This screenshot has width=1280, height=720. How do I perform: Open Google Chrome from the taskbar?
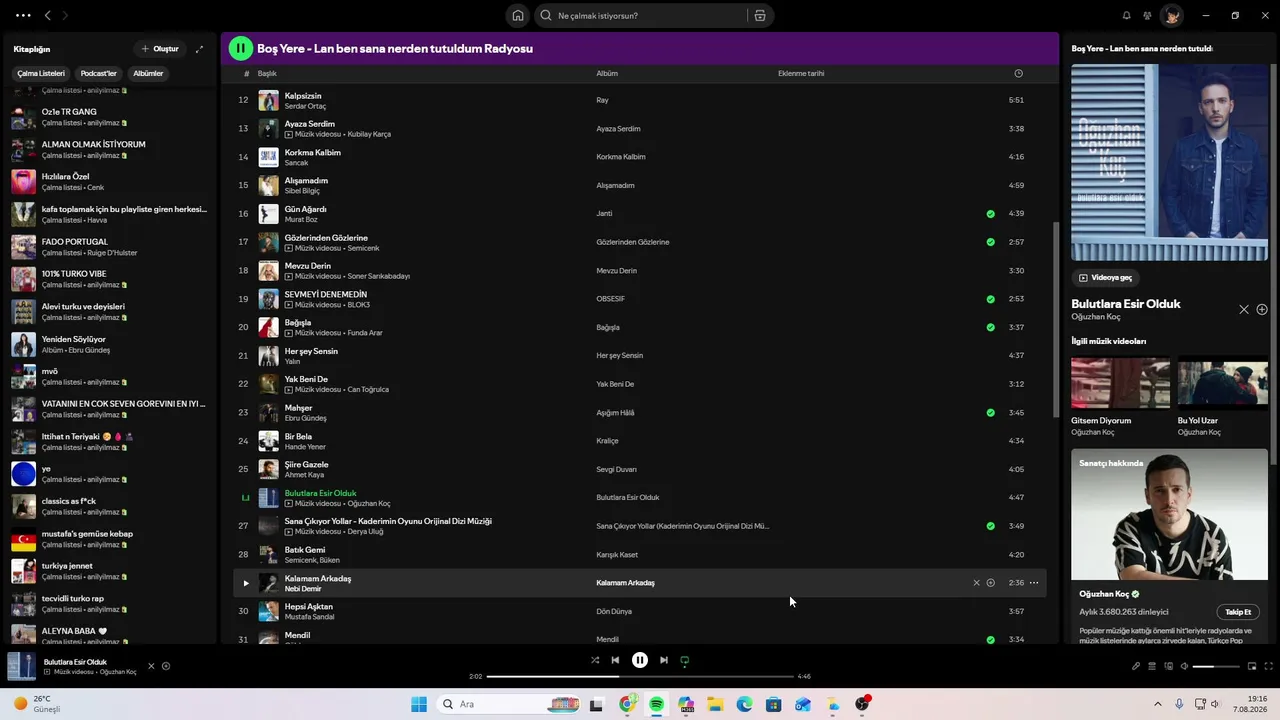[626, 704]
